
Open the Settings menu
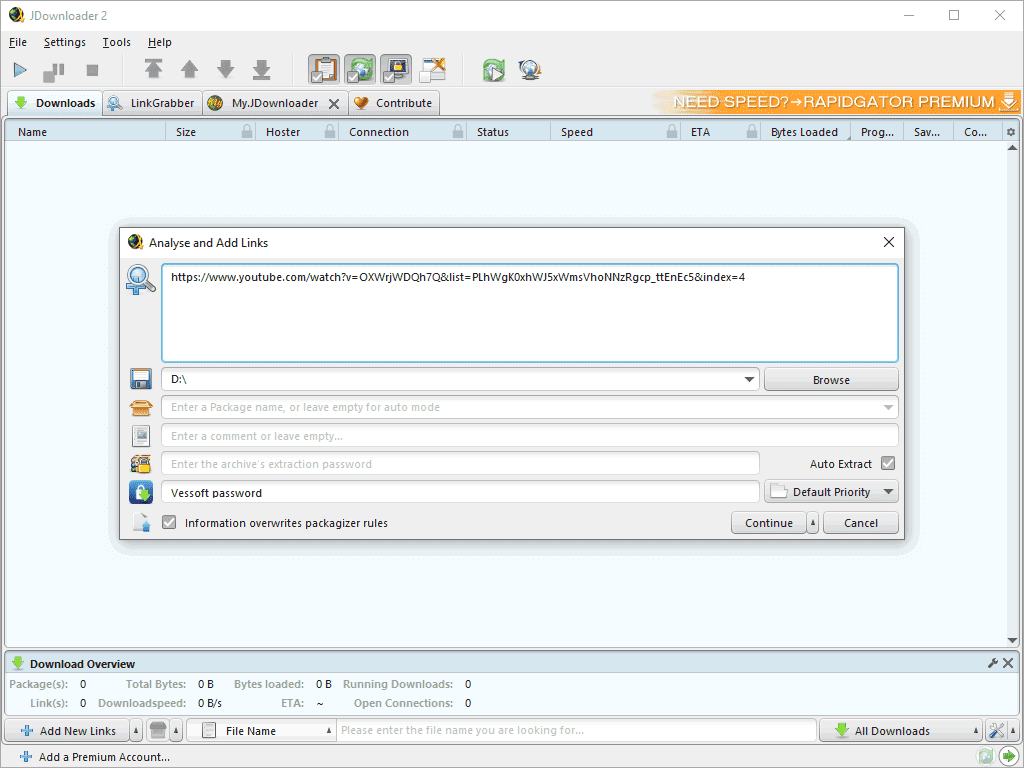65,42
